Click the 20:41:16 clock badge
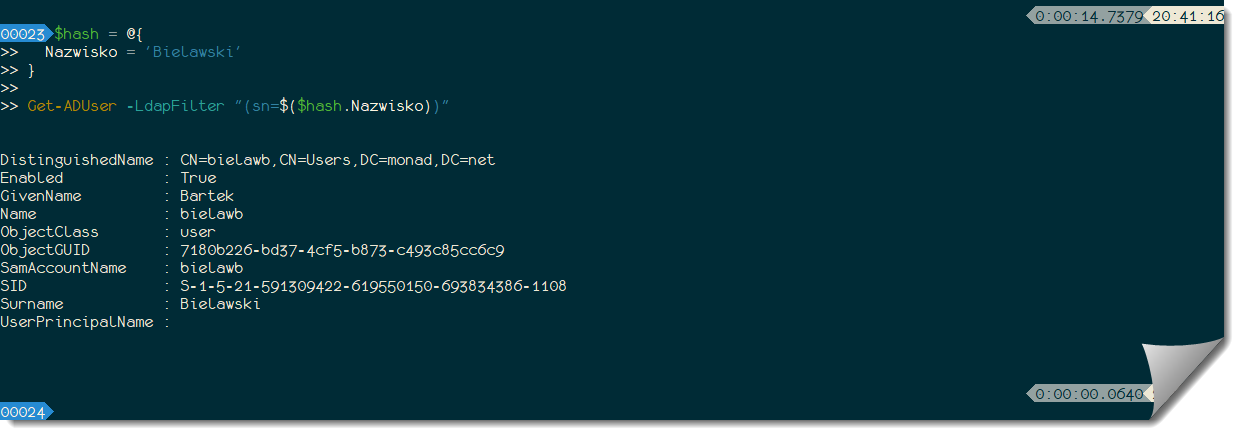1239x435 pixels. (x=1187, y=16)
